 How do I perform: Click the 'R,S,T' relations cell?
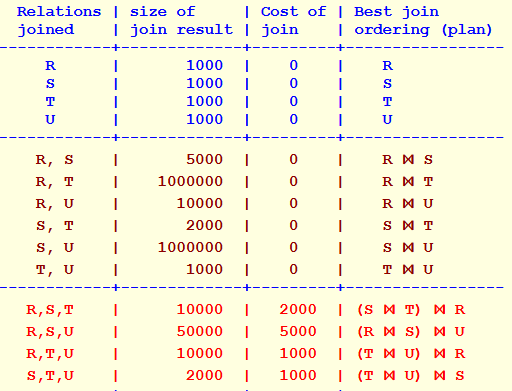pos(50,310)
